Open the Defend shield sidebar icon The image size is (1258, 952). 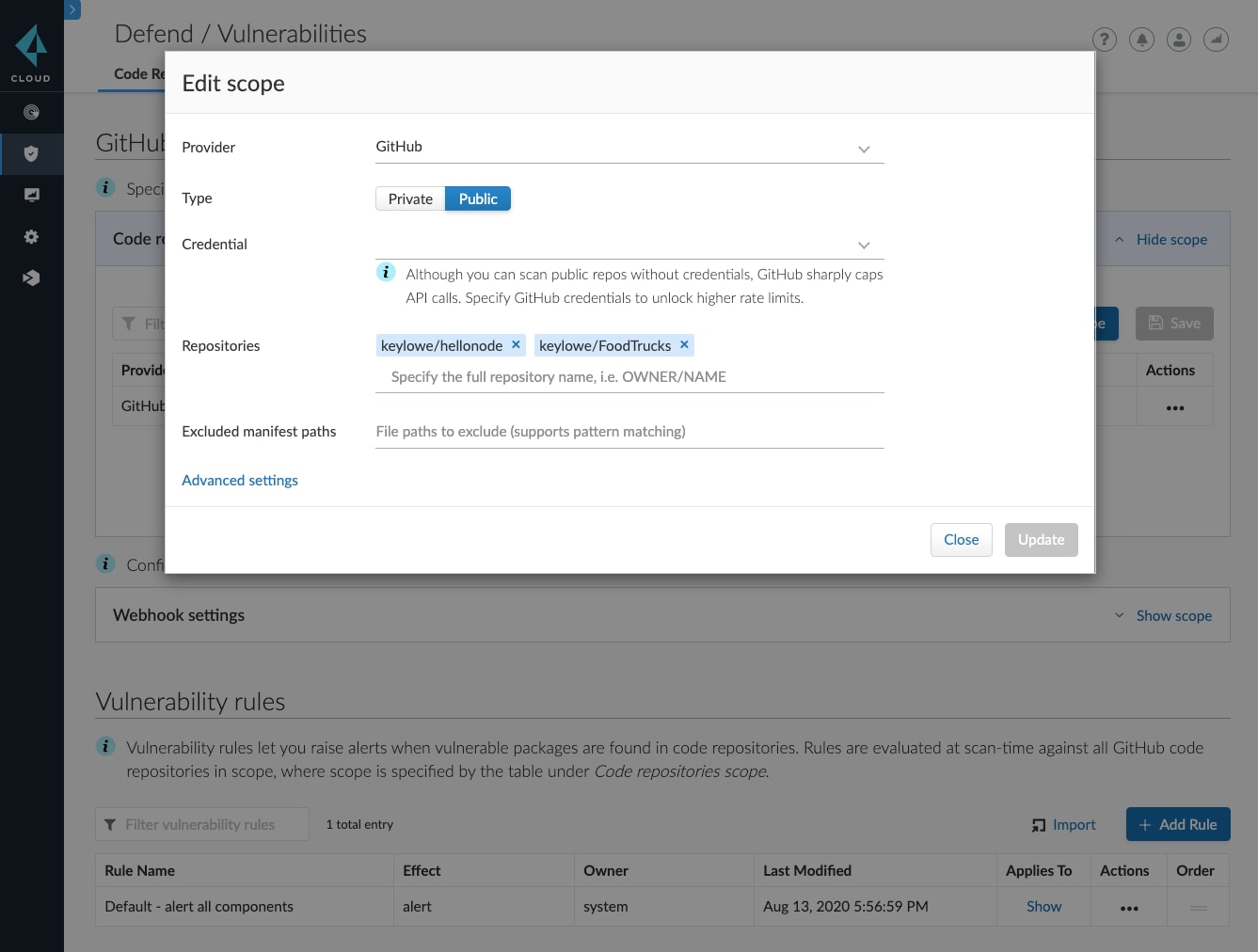[31, 154]
